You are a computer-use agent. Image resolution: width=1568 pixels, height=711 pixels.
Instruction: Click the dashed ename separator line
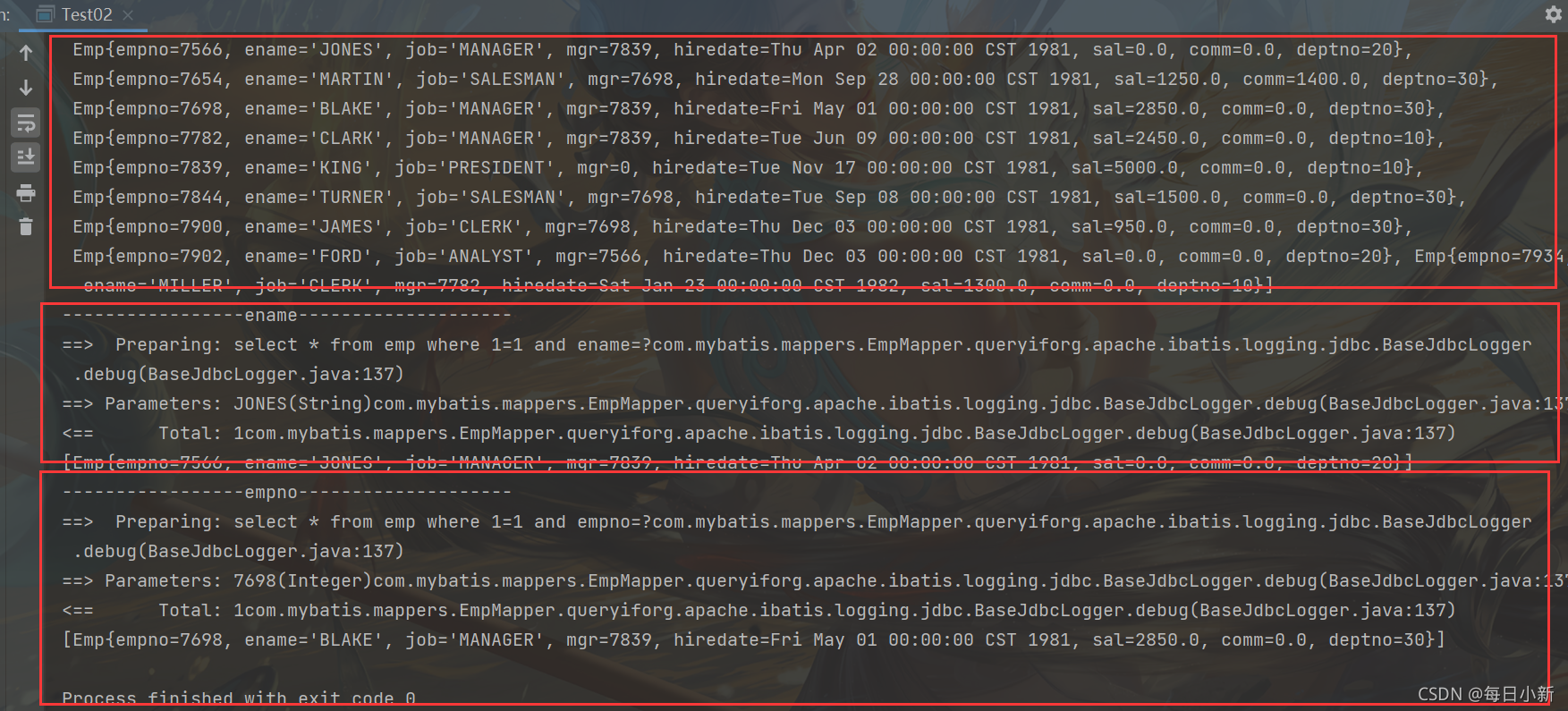(x=287, y=315)
